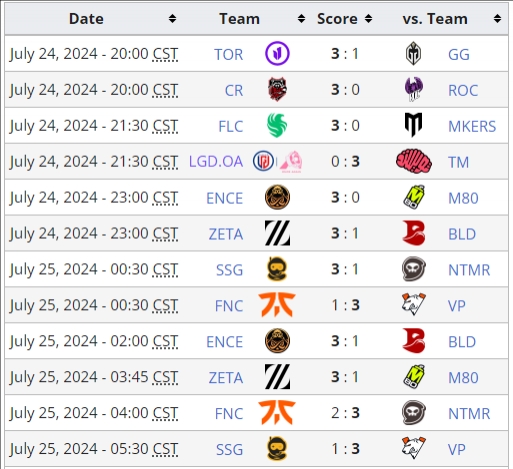Viewport: 513px width, 469px height.
Task: Click CST abbreviation in first row
Action: (x=165, y=54)
